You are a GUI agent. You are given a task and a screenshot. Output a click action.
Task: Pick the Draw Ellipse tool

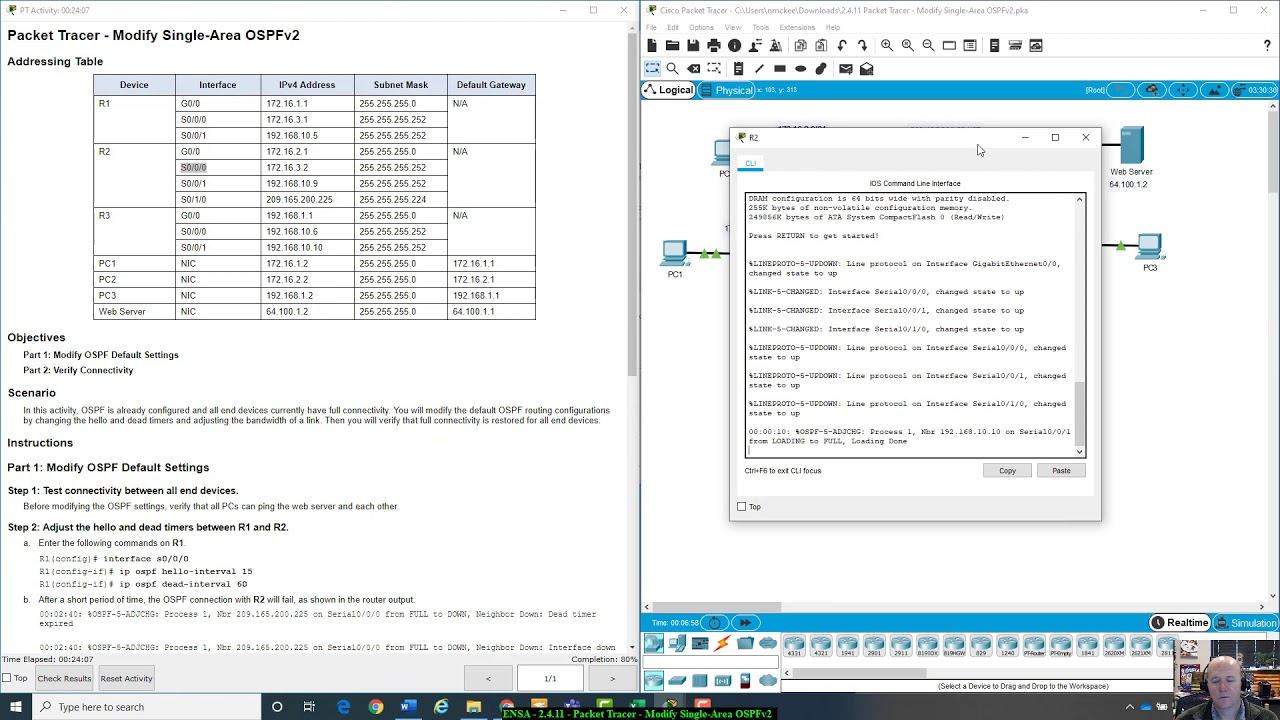point(800,69)
